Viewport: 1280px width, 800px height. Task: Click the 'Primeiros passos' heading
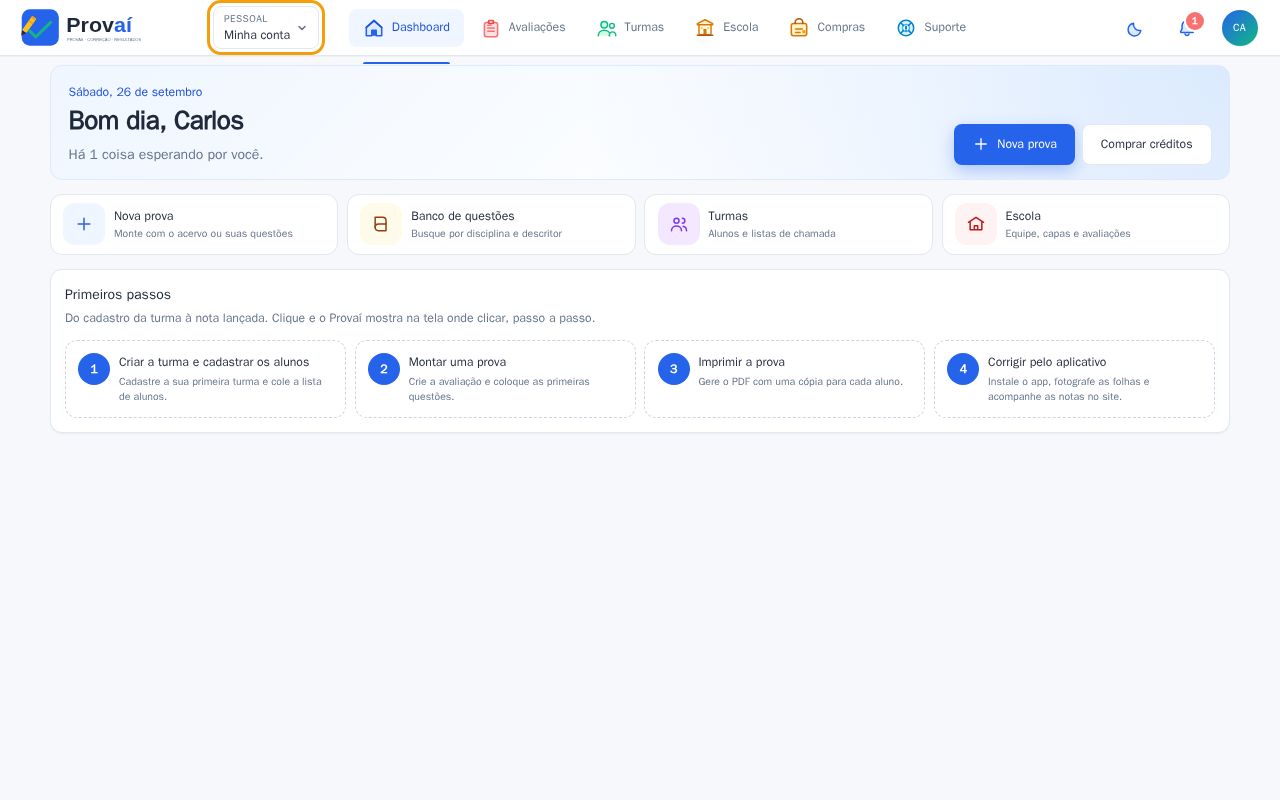pyautogui.click(x=118, y=295)
